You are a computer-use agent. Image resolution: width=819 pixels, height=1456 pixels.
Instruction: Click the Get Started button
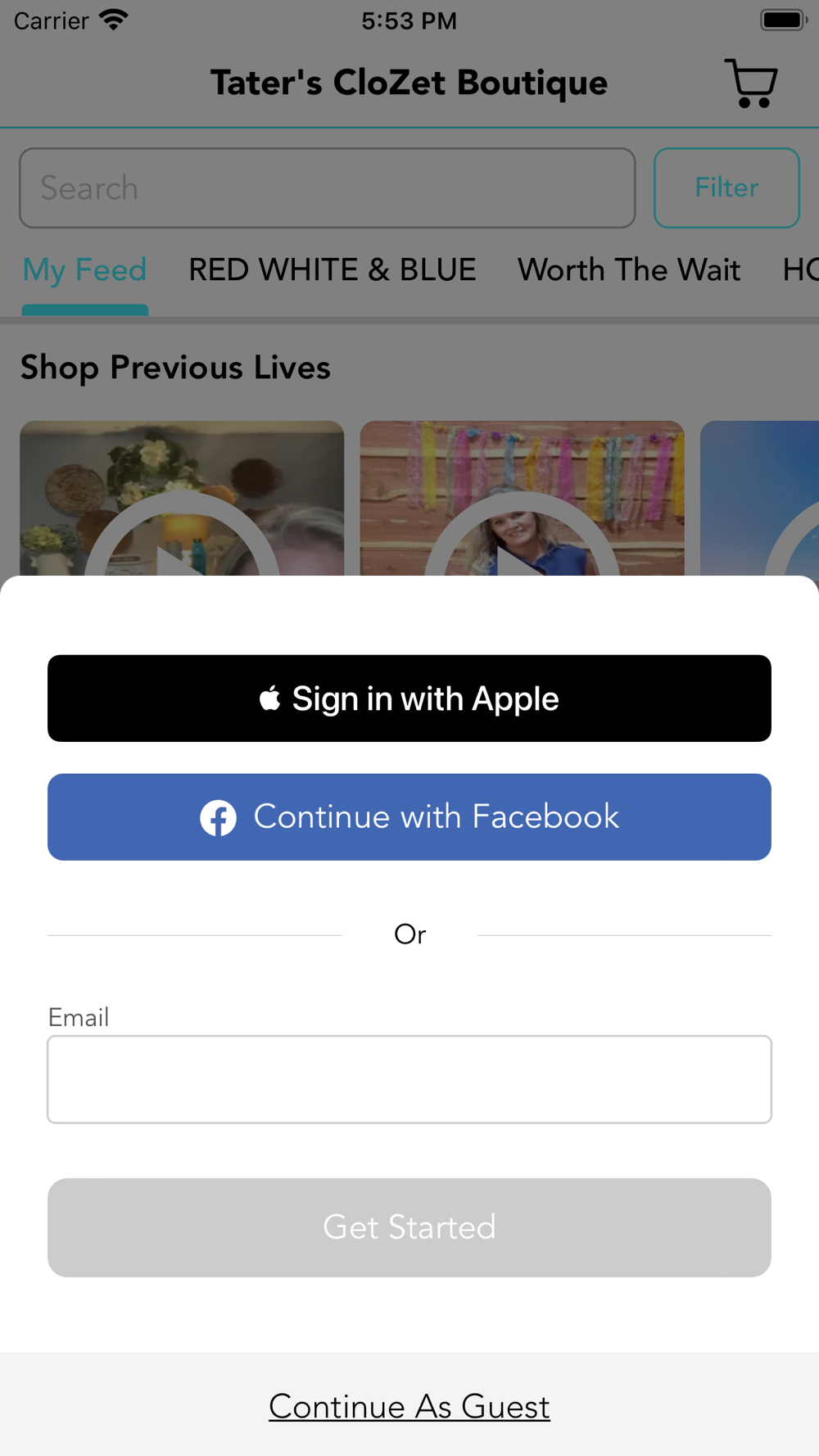[409, 1228]
